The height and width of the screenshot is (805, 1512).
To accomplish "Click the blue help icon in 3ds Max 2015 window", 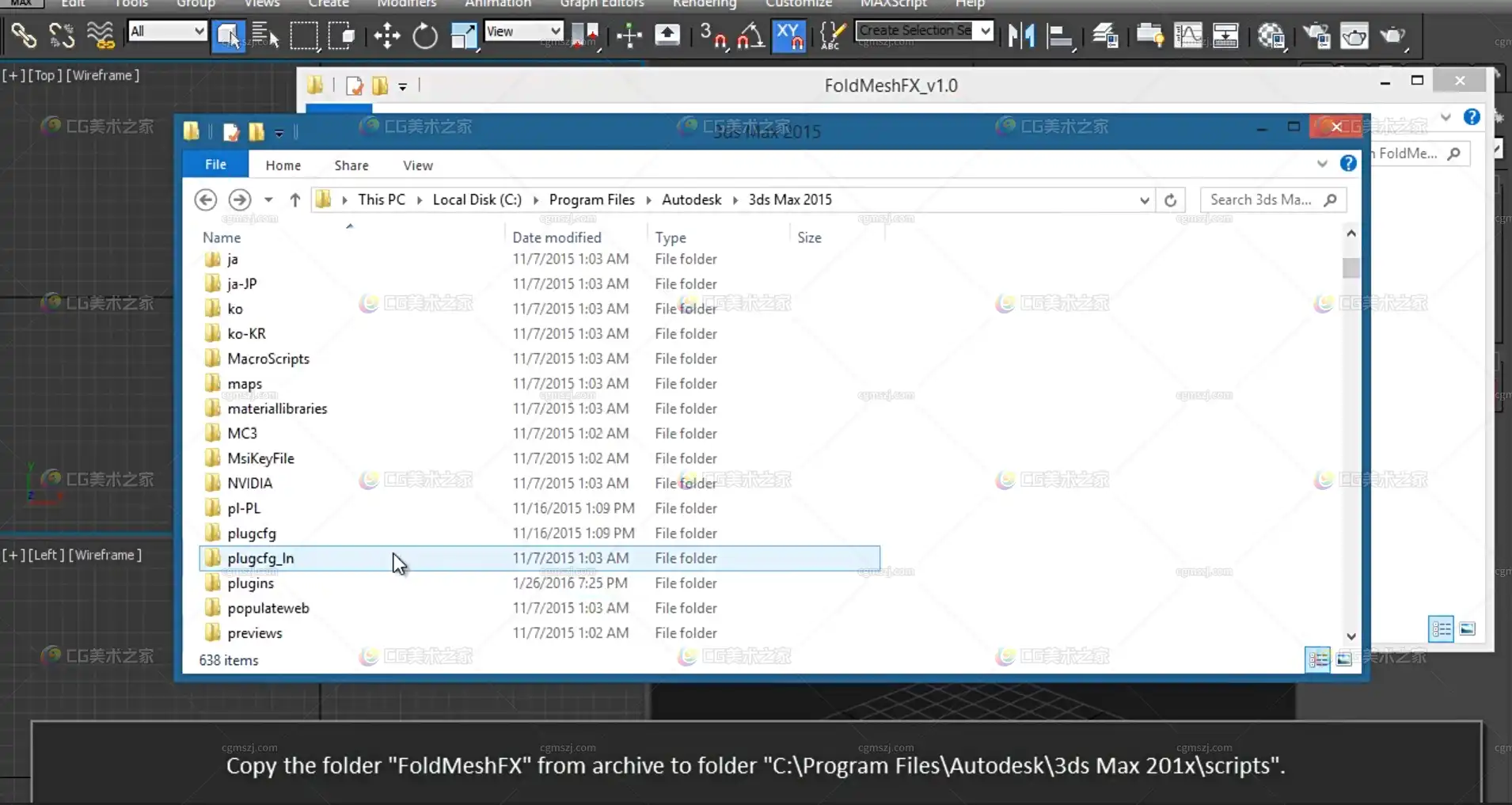I will click(1348, 163).
